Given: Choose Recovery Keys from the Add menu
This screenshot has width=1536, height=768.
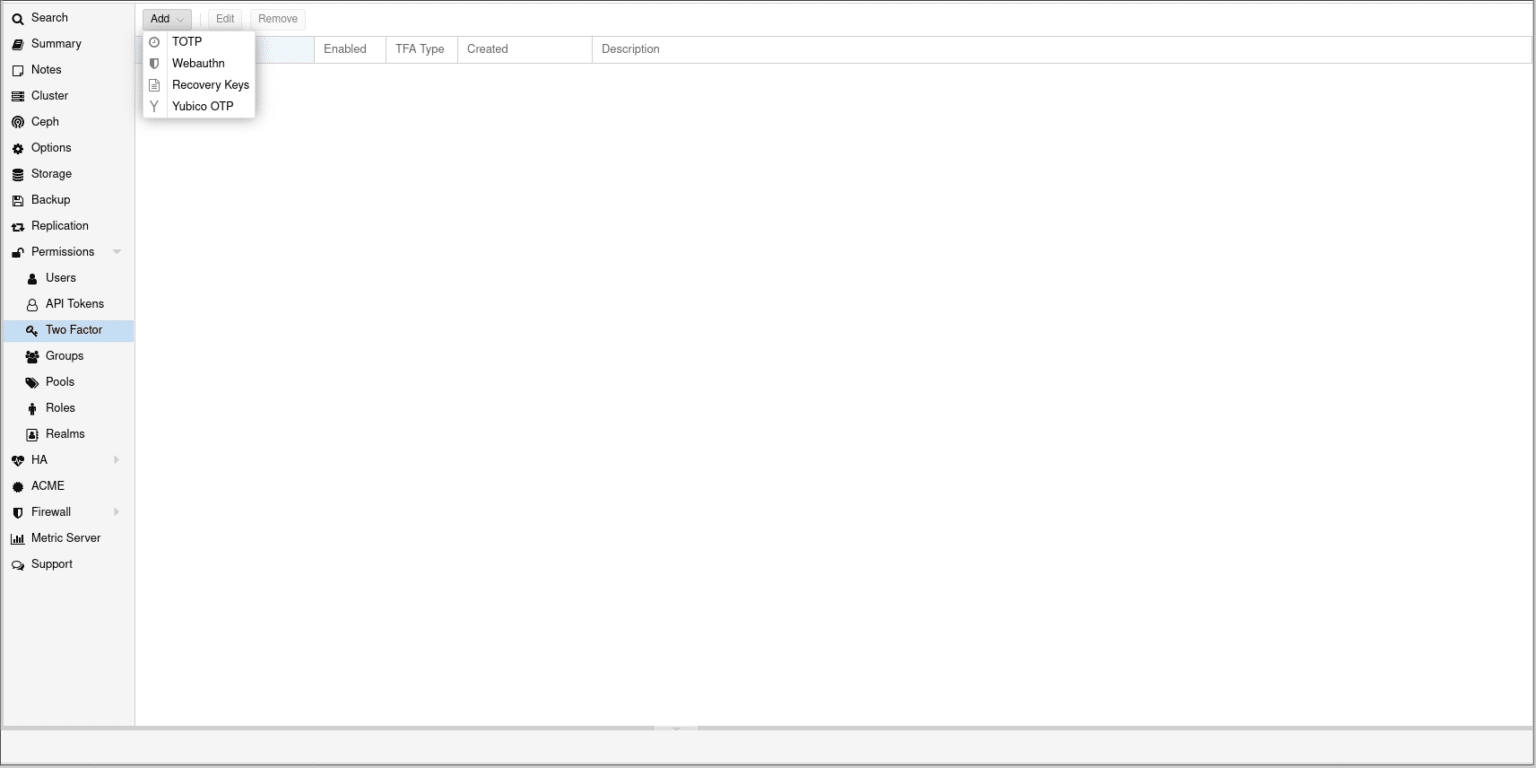Looking at the screenshot, I should (199, 85).
